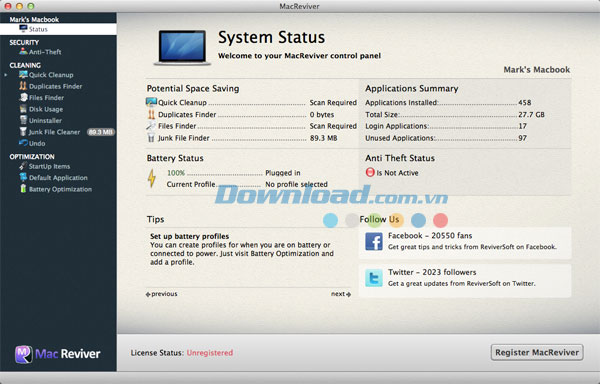Show the next tip

point(341,294)
